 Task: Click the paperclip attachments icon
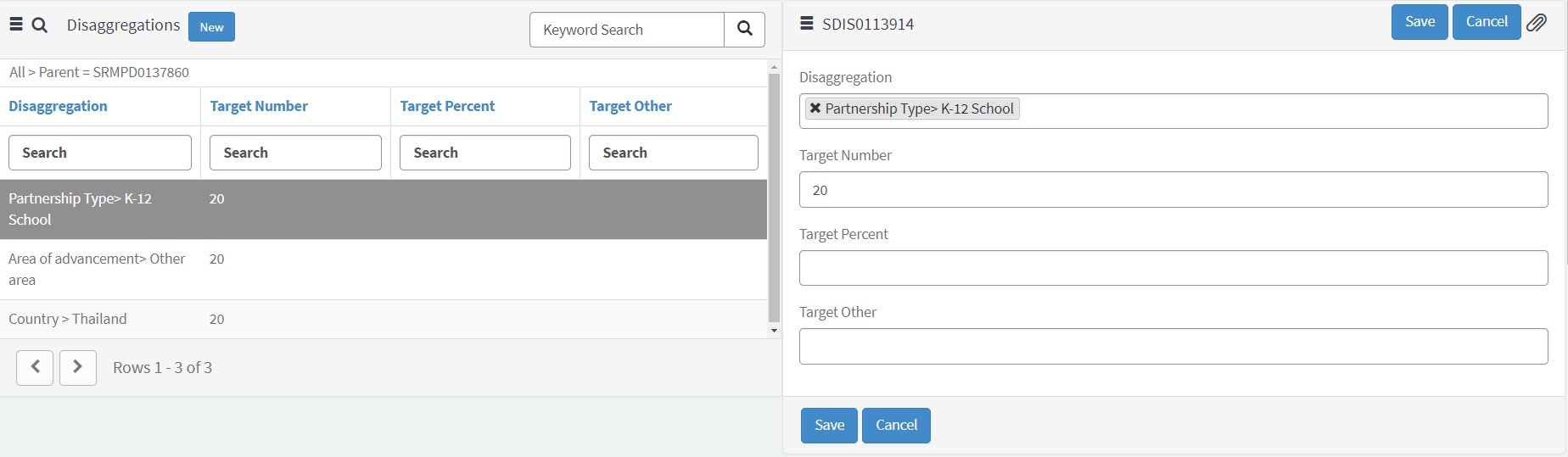point(1537,23)
